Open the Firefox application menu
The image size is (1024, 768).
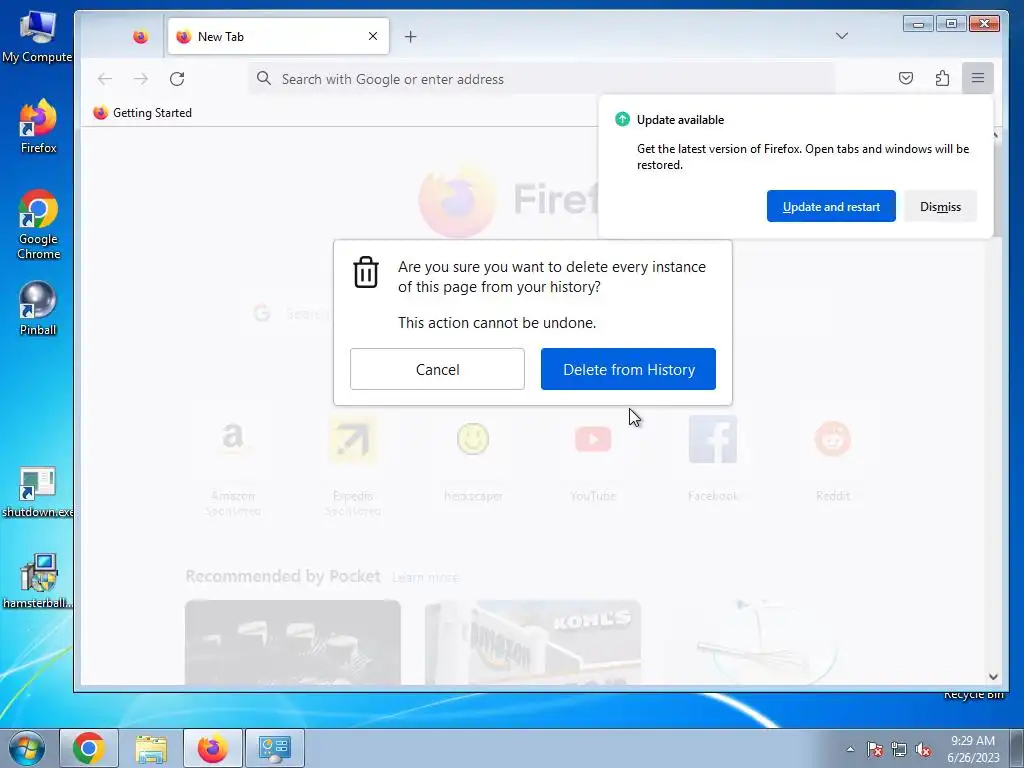pyautogui.click(x=977, y=78)
